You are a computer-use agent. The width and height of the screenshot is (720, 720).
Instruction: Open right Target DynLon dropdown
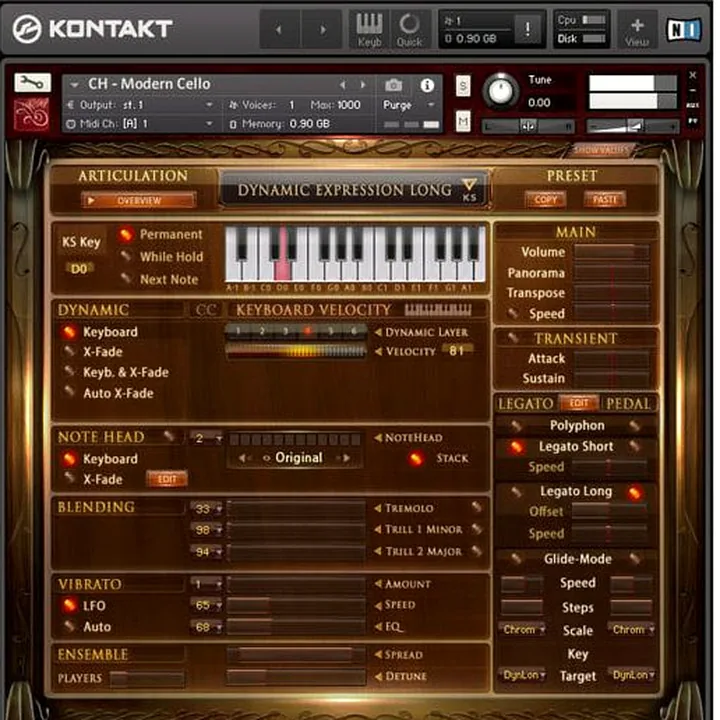click(x=632, y=675)
